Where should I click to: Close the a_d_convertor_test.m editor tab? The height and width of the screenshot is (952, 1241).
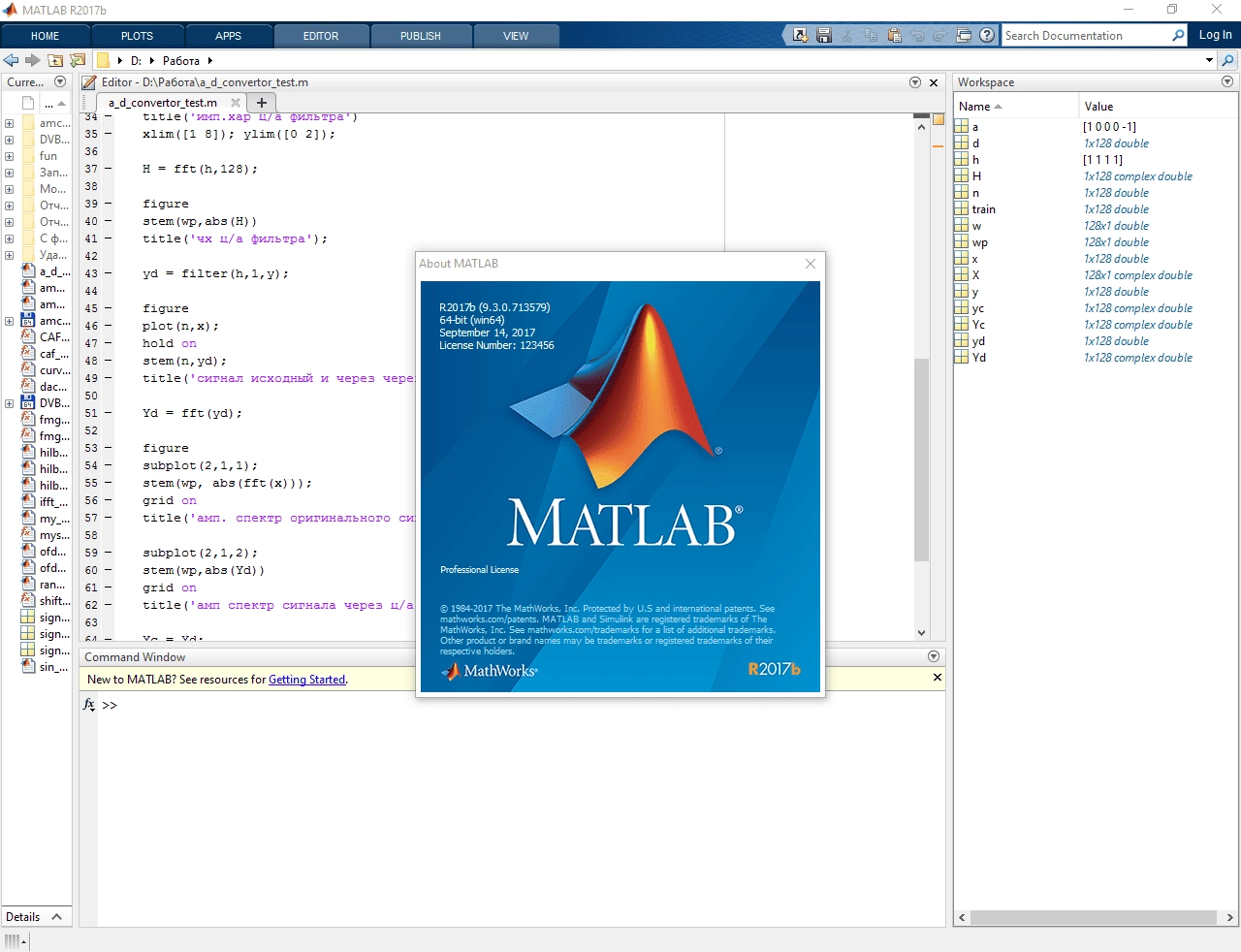236,102
